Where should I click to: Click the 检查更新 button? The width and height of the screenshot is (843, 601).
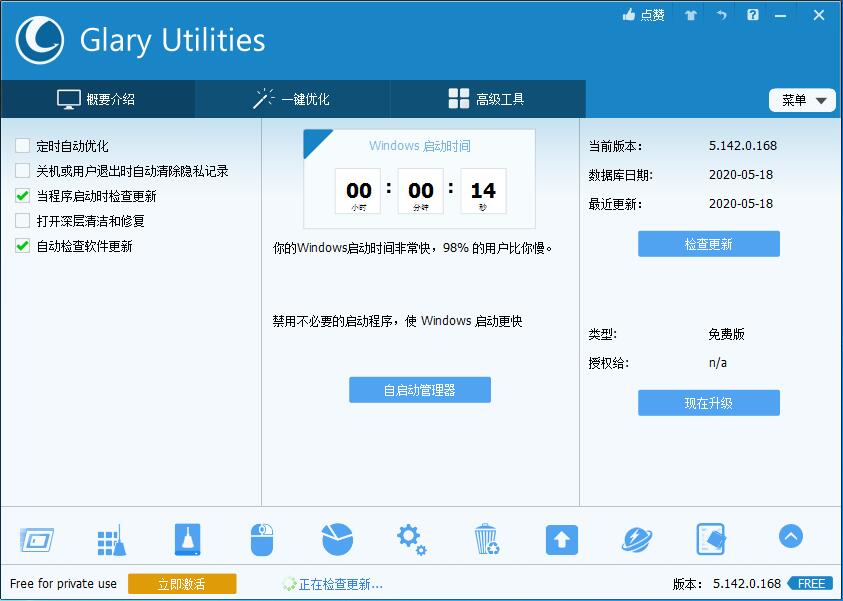click(708, 243)
